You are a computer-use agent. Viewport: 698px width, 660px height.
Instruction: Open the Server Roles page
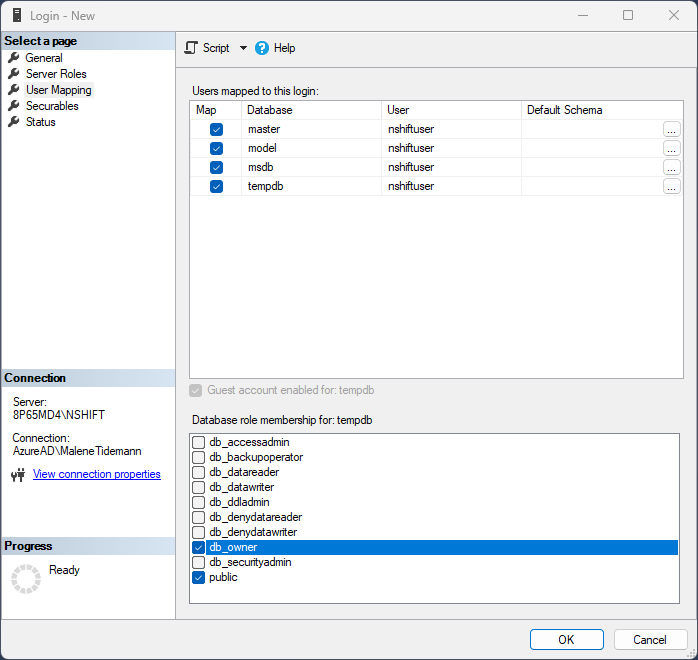tap(56, 74)
